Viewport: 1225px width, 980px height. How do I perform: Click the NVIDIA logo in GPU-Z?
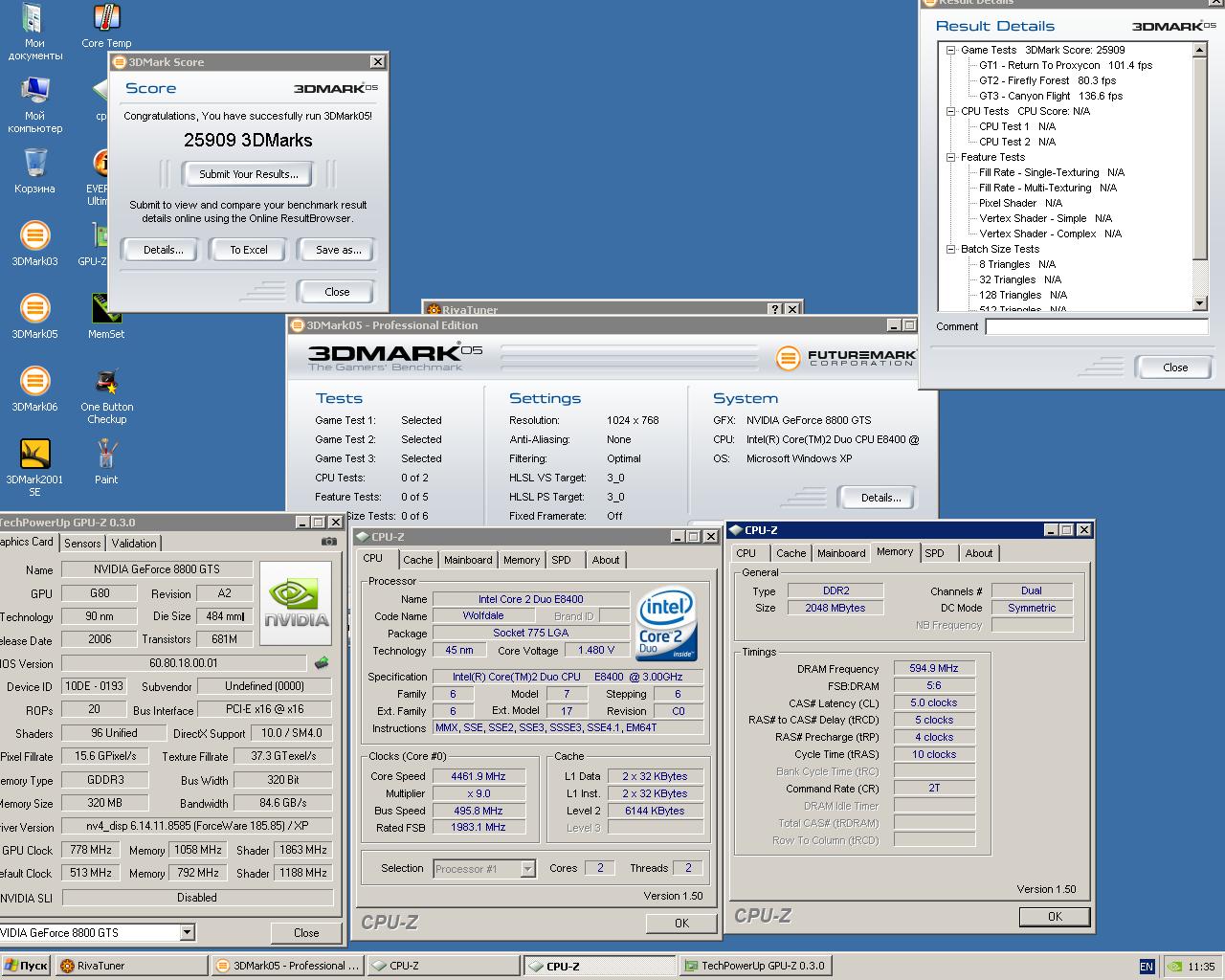pos(297,603)
